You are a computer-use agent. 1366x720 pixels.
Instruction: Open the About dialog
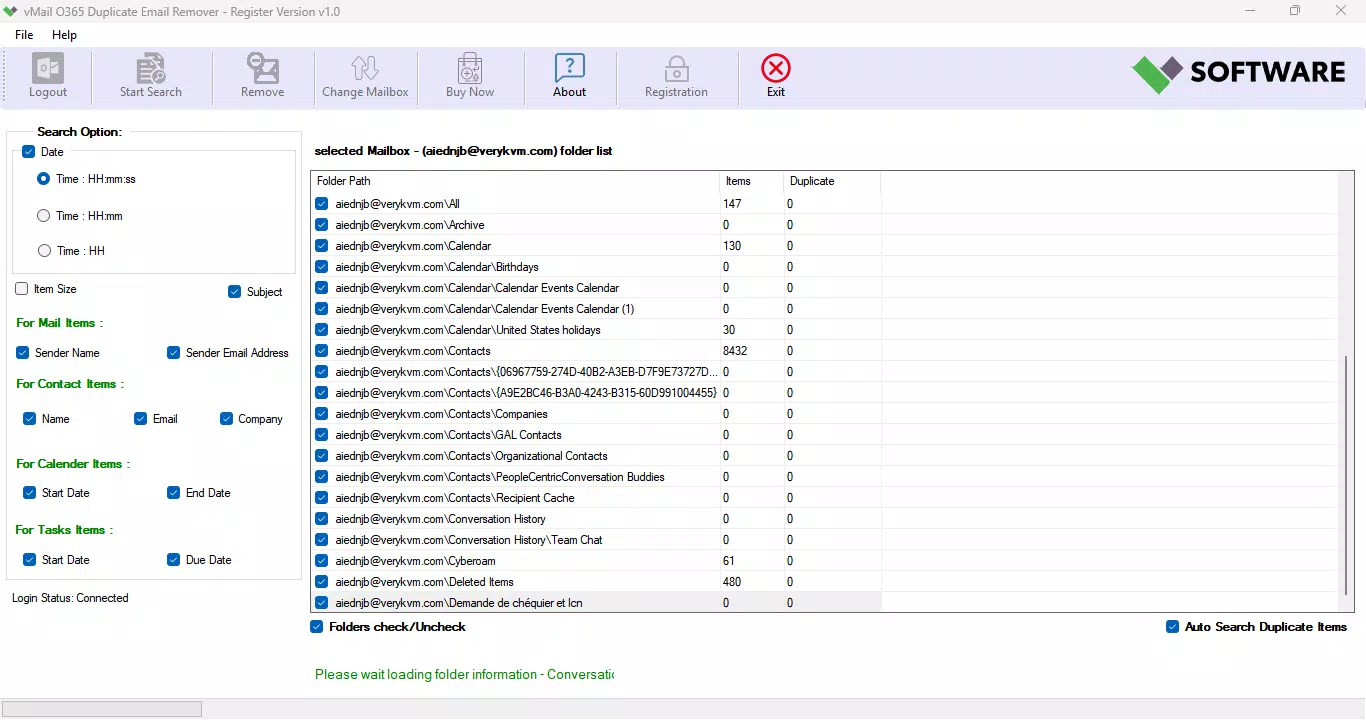tap(570, 76)
